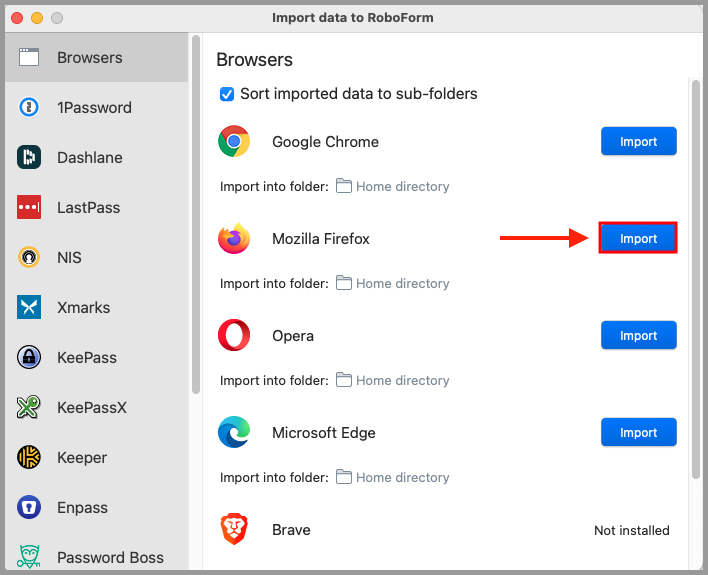
Task: Click 'Import into folder:' under Google Chrome
Action: [x=274, y=186]
